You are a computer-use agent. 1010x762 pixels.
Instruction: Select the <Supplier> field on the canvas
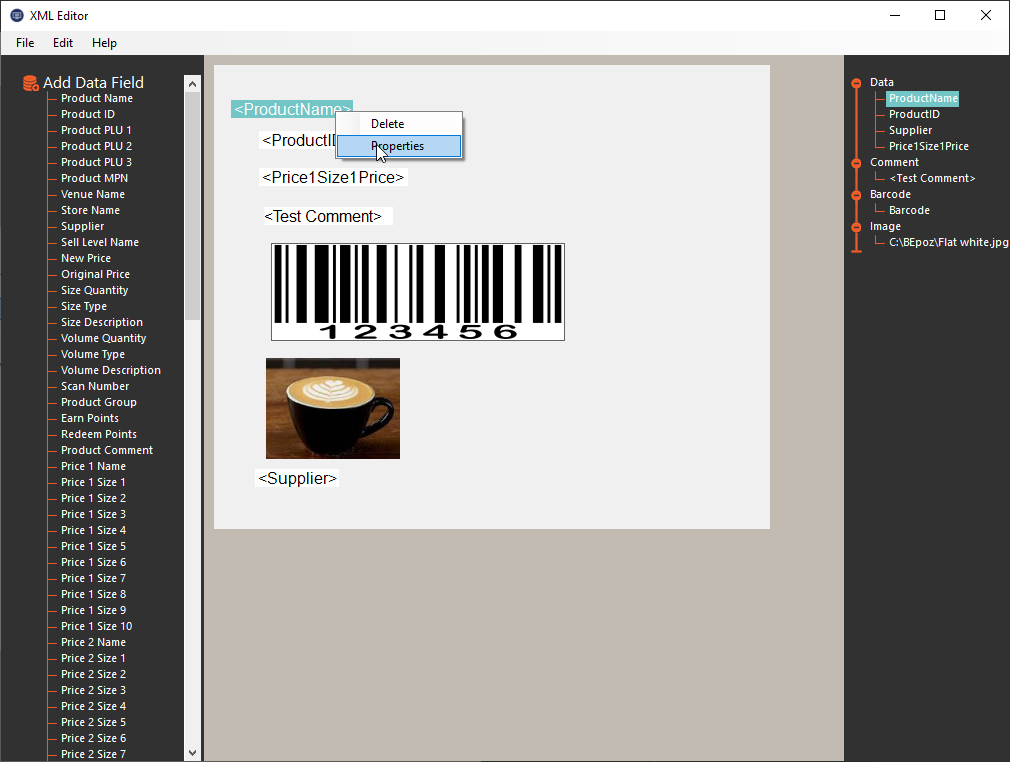297,479
